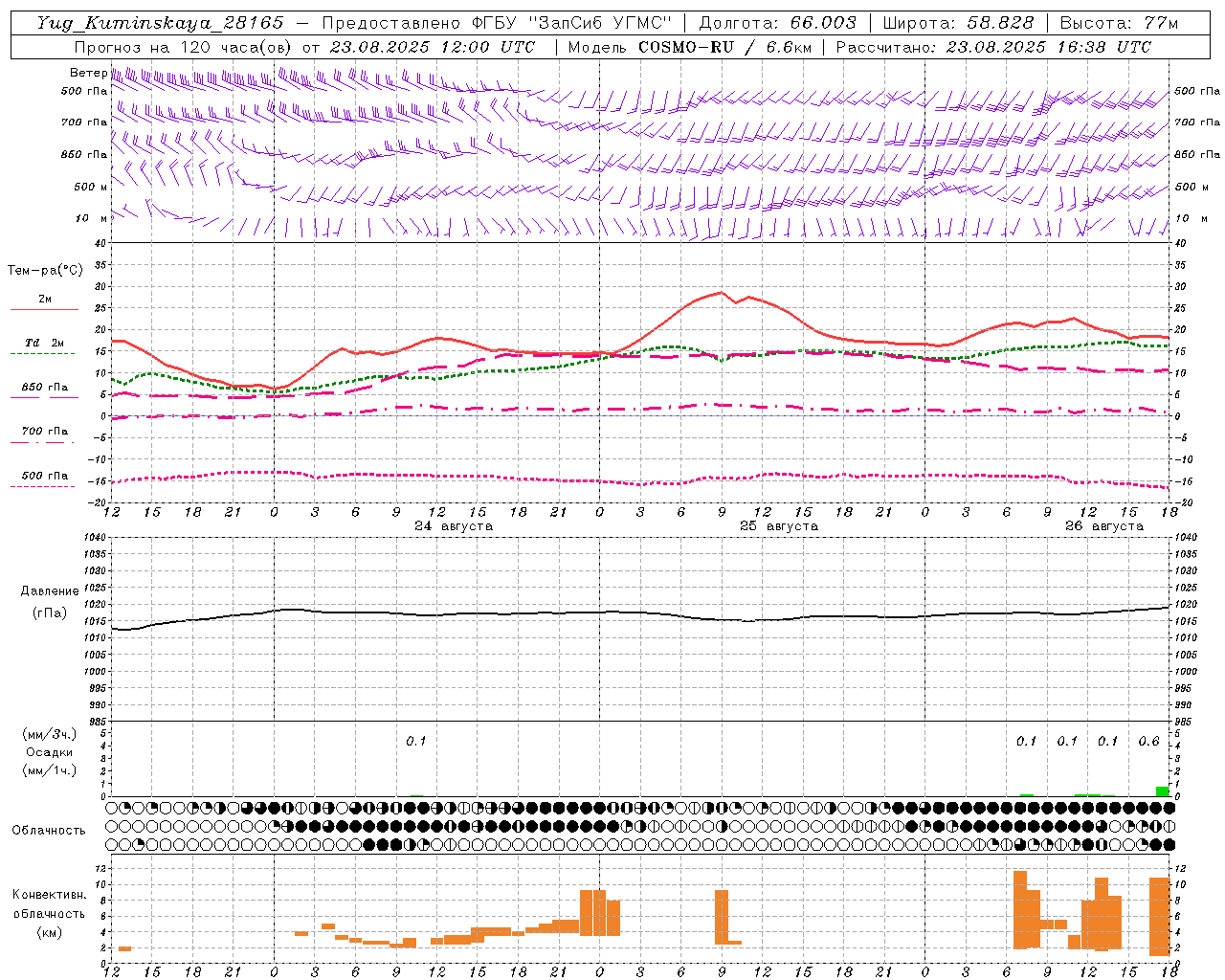The image size is (1225, 980).
Task: Click the forecast start time 23.08.2025 12:00 UTC
Action: point(433,47)
